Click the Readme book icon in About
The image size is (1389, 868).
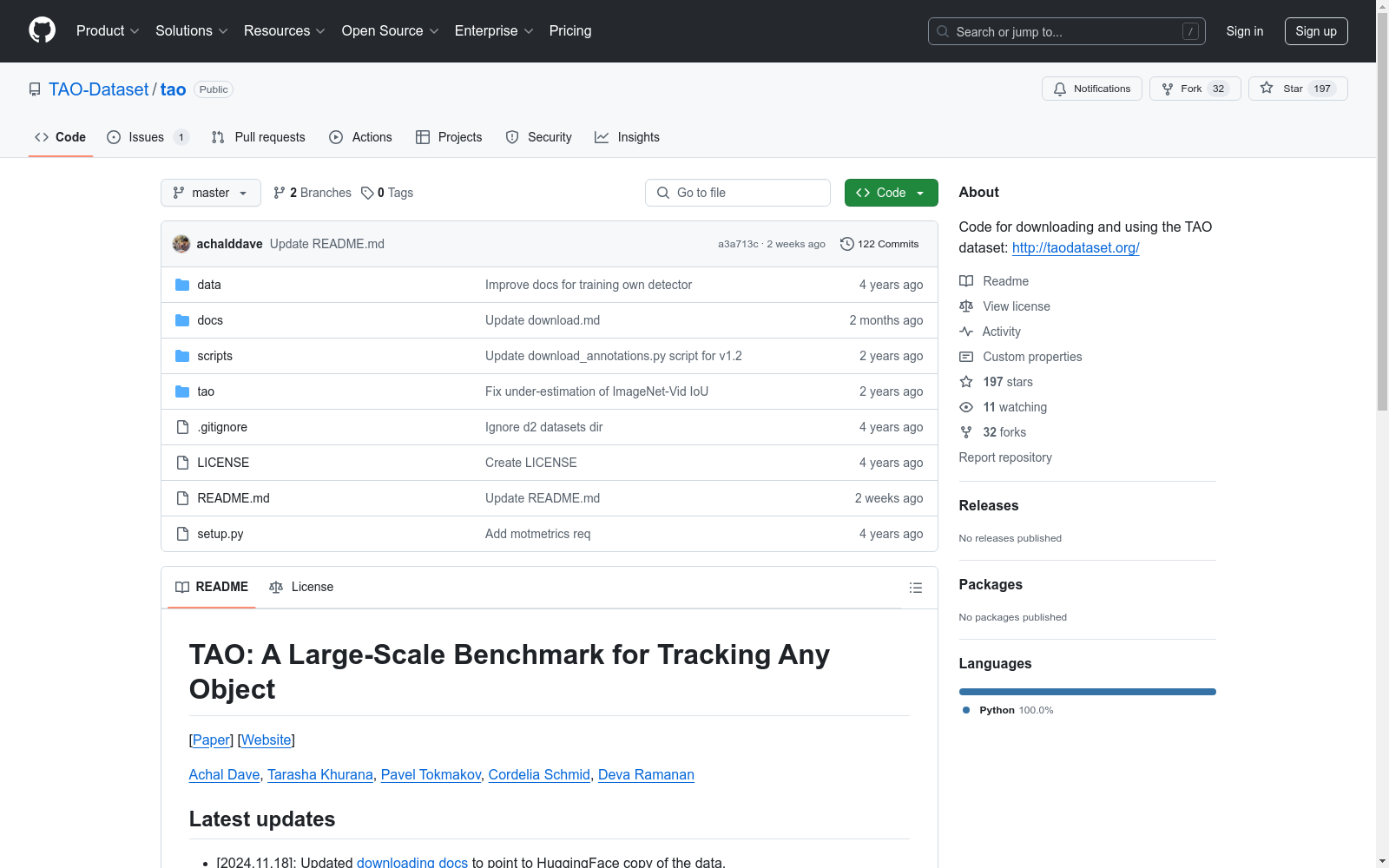click(966, 281)
